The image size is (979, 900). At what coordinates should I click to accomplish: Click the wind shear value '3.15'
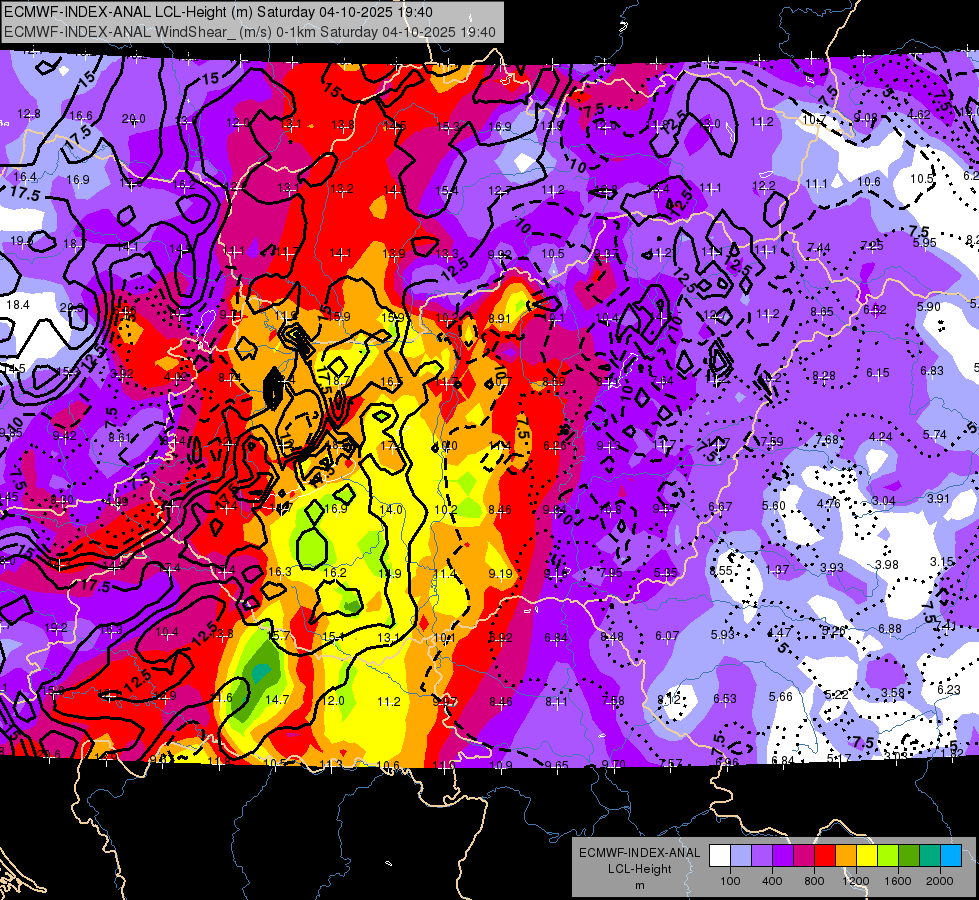click(942, 561)
